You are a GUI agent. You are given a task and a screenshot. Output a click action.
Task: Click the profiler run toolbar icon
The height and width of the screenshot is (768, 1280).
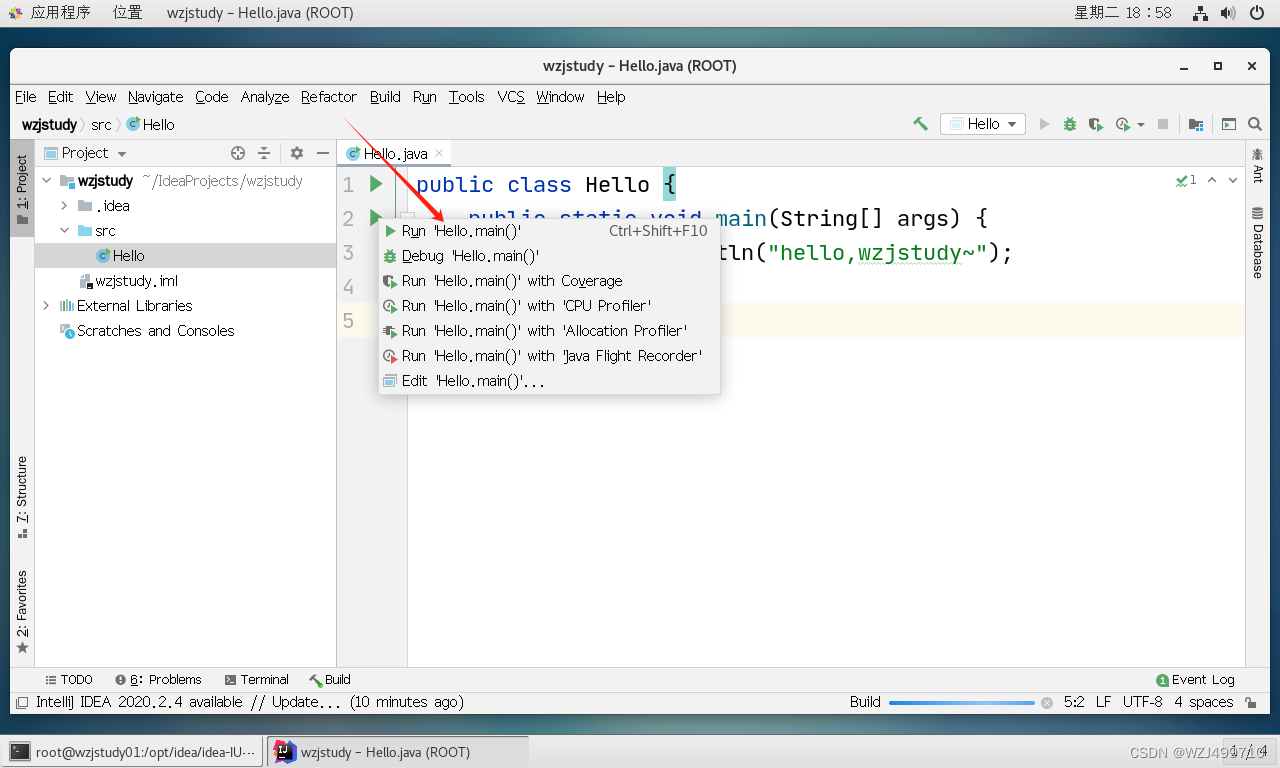1123,124
